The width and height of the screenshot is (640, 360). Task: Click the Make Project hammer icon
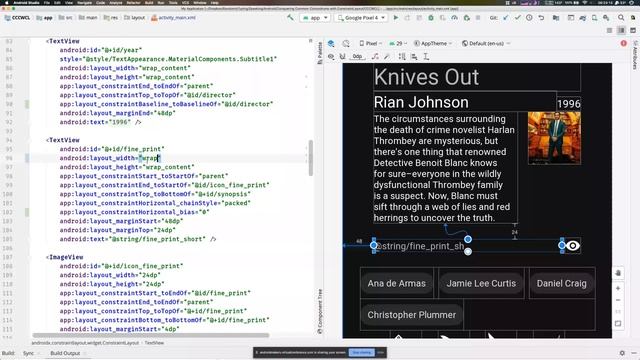pos(290,18)
